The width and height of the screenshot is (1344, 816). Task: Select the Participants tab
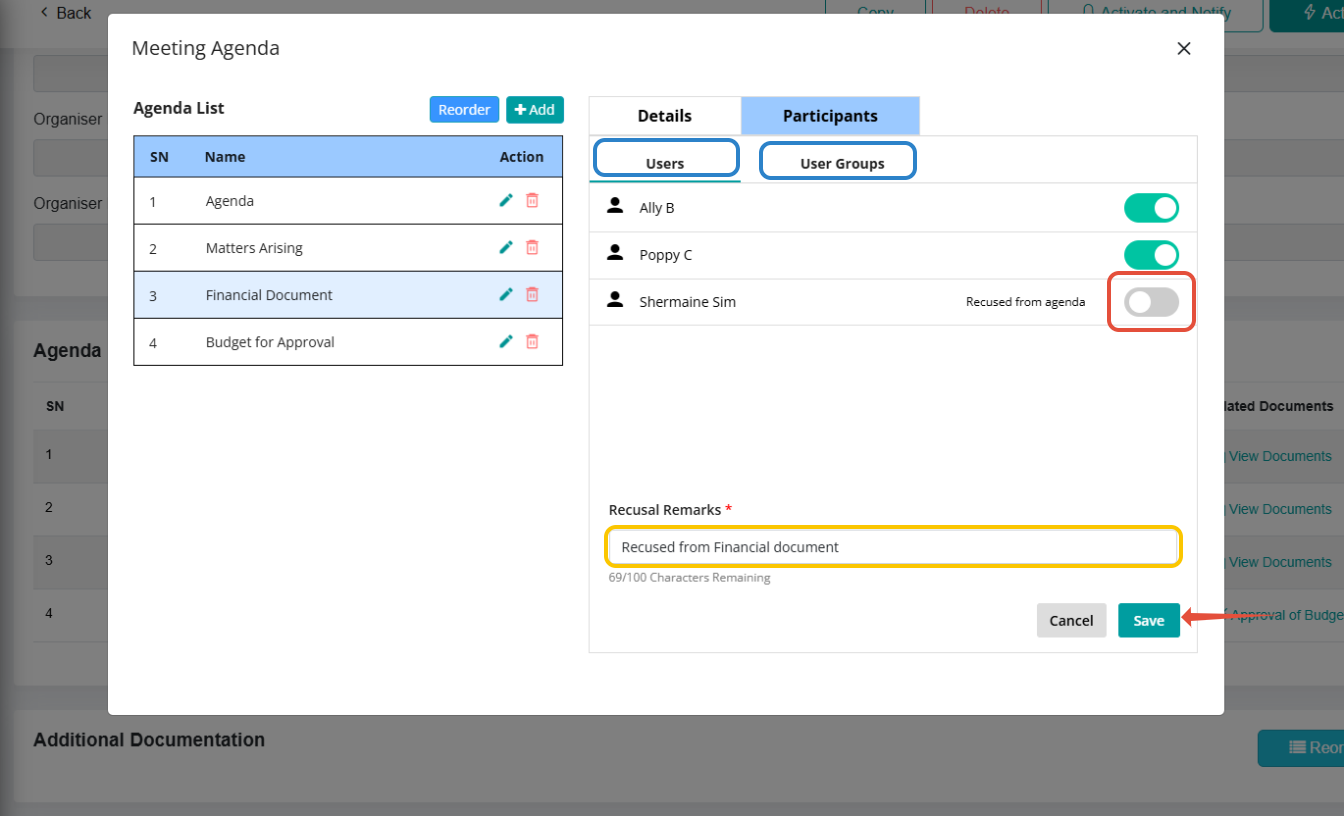tap(830, 116)
